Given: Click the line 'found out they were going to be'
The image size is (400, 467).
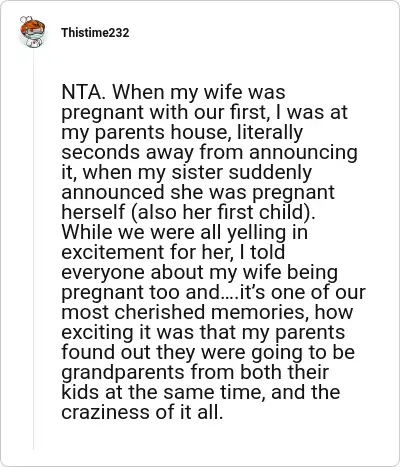Looking at the screenshot, I should [208, 352].
